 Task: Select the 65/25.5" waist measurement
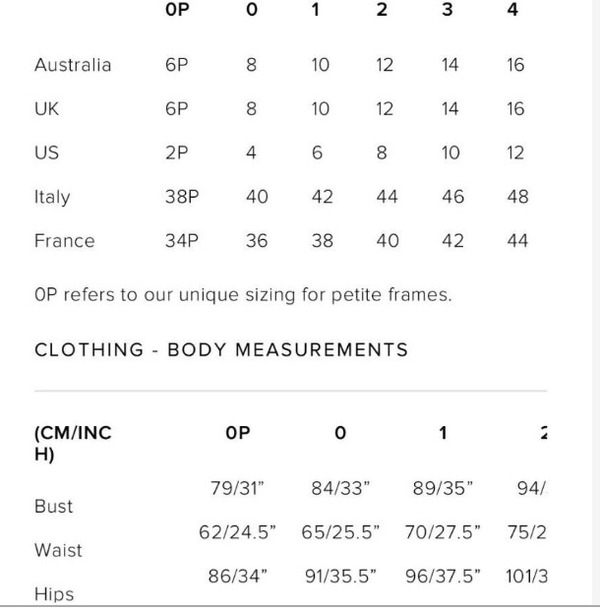tap(340, 532)
